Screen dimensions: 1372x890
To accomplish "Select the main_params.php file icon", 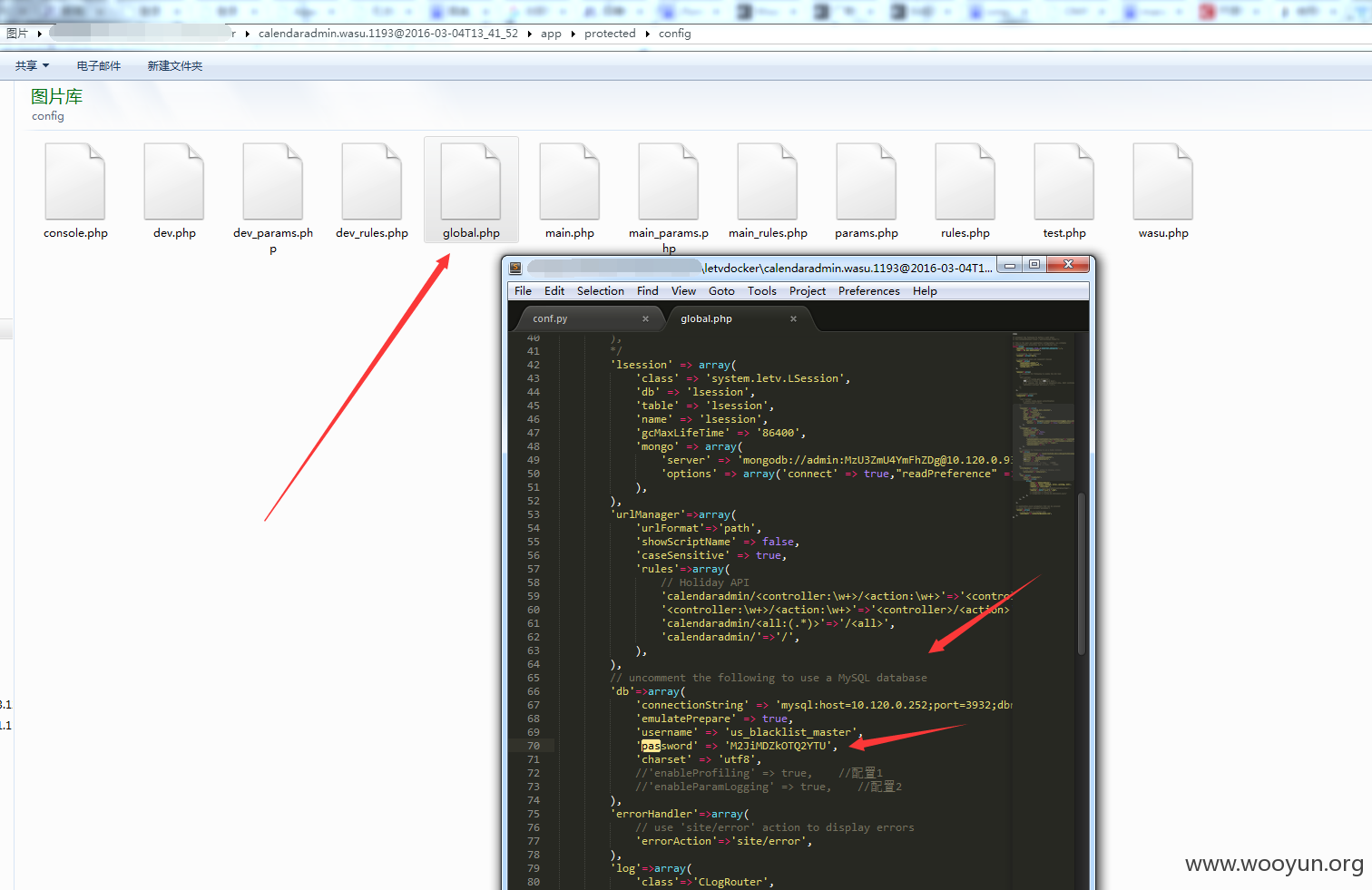I will (x=669, y=181).
